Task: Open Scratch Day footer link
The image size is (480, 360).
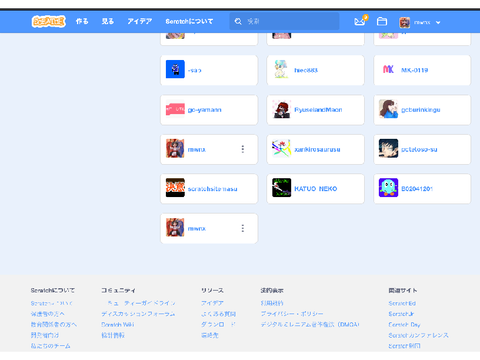Action: (404, 324)
